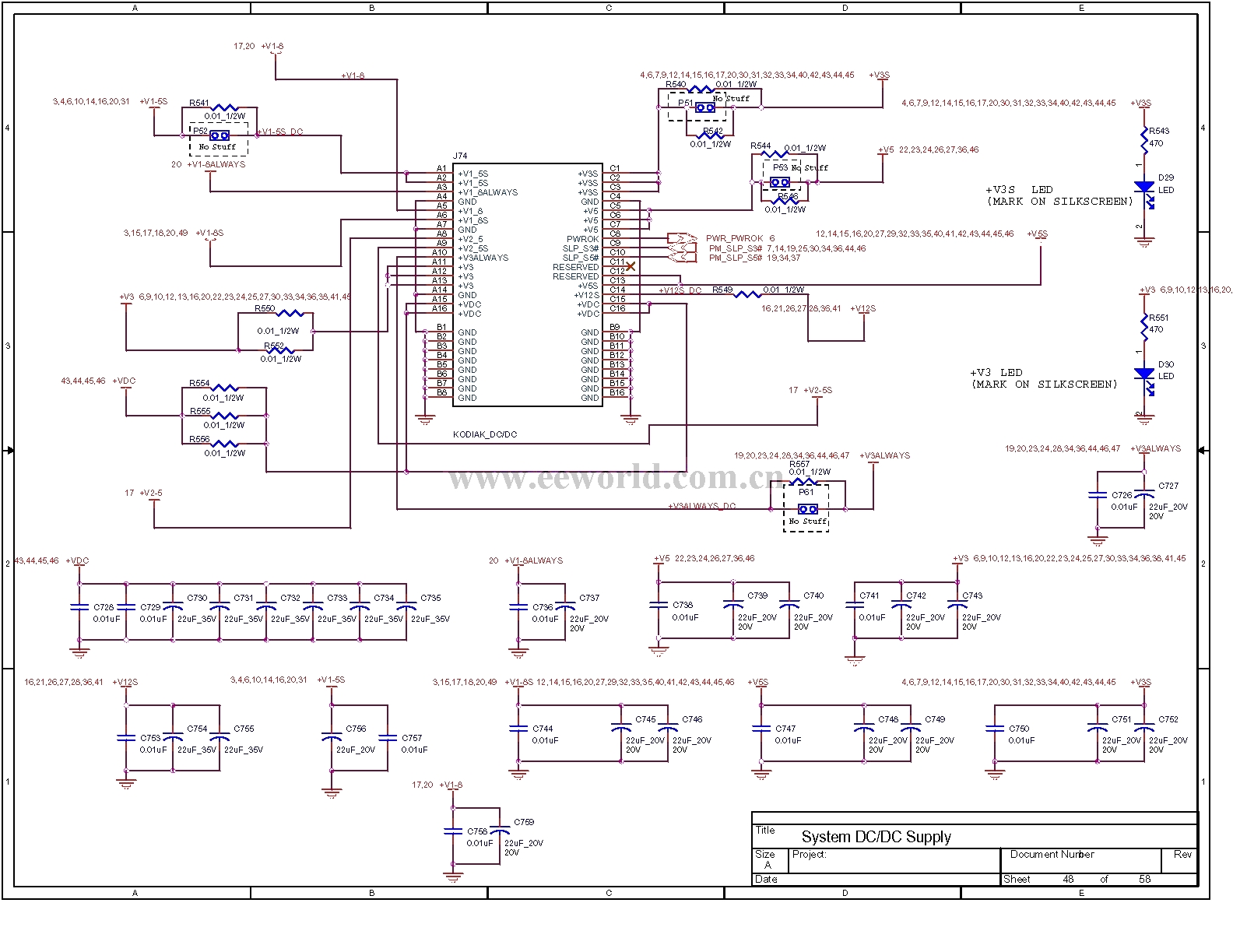Select capacitor label C727

pyautogui.click(x=1168, y=485)
